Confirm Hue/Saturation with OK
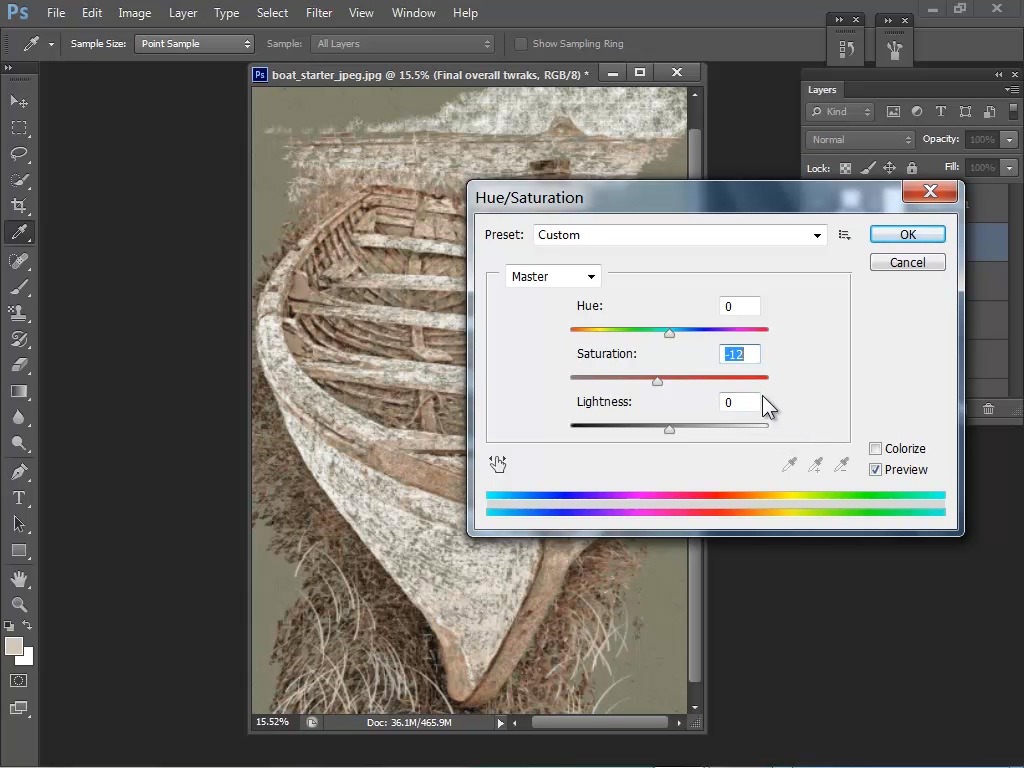1024x768 pixels. (x=908, y=234)
